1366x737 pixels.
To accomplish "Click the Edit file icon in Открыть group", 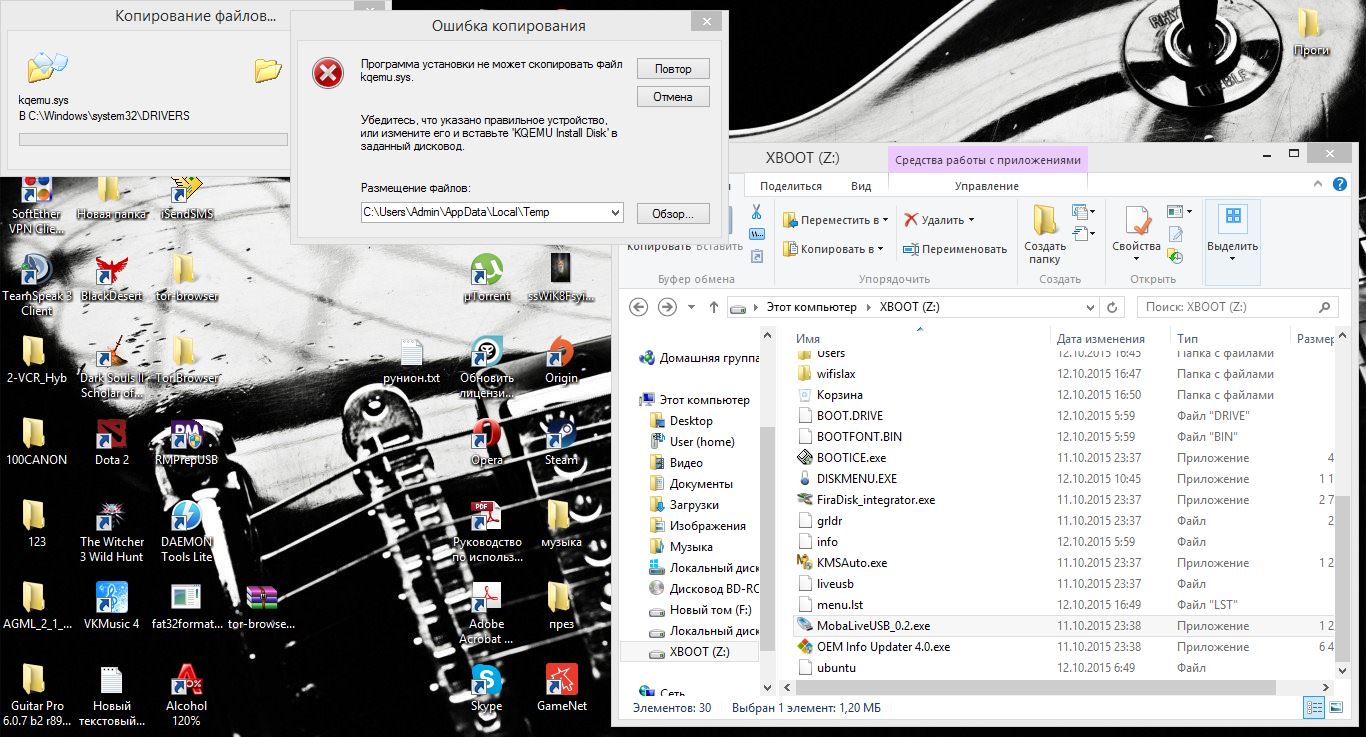I will [1175, 233].
